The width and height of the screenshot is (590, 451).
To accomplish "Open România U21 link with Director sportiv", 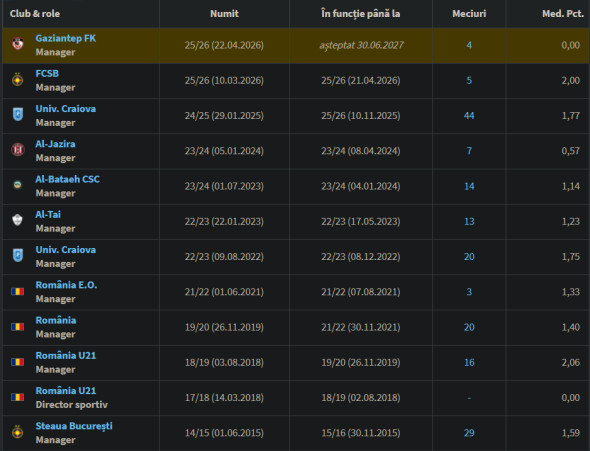I will 66,391.
